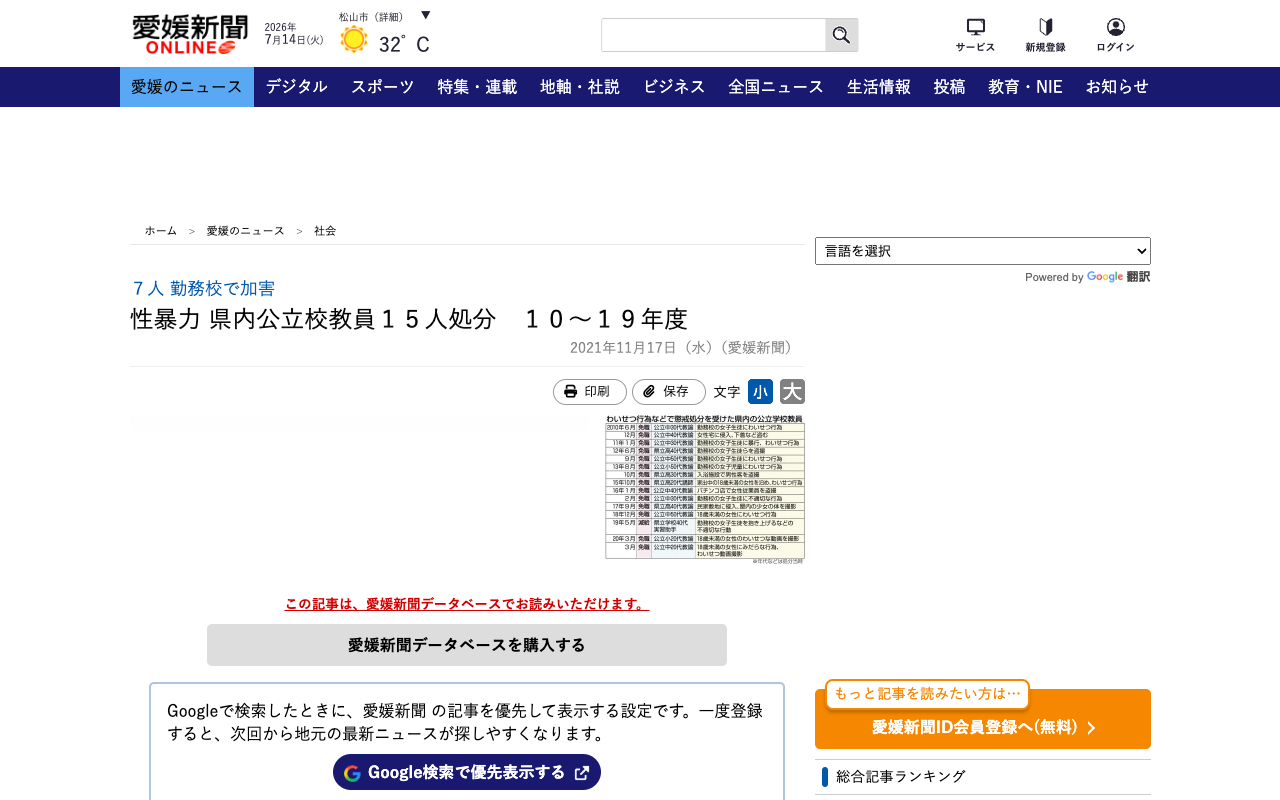The height and width of the screenshot is (800, 1280).
Task: Open the 教育・NIE menu item
Action: coord(1025,87)
